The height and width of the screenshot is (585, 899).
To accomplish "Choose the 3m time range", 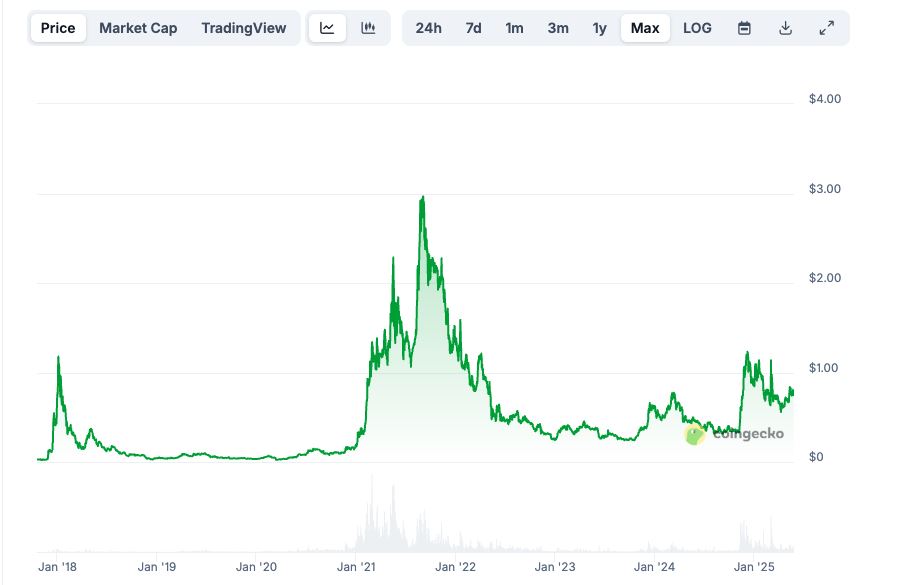I will pyautogui.click(x=558, y=28).
